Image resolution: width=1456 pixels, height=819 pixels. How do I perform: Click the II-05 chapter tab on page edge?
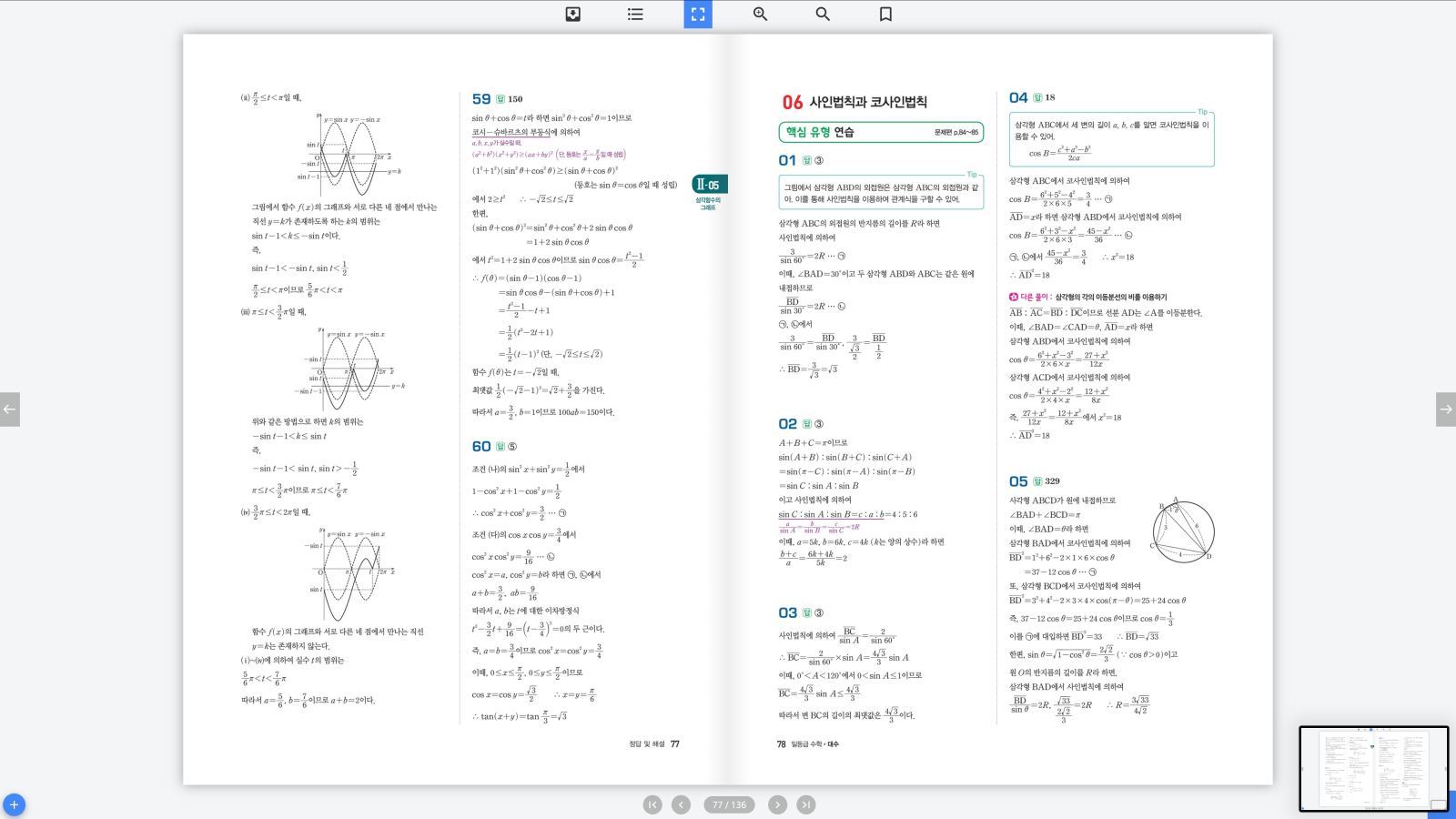(x=709, y=186)
